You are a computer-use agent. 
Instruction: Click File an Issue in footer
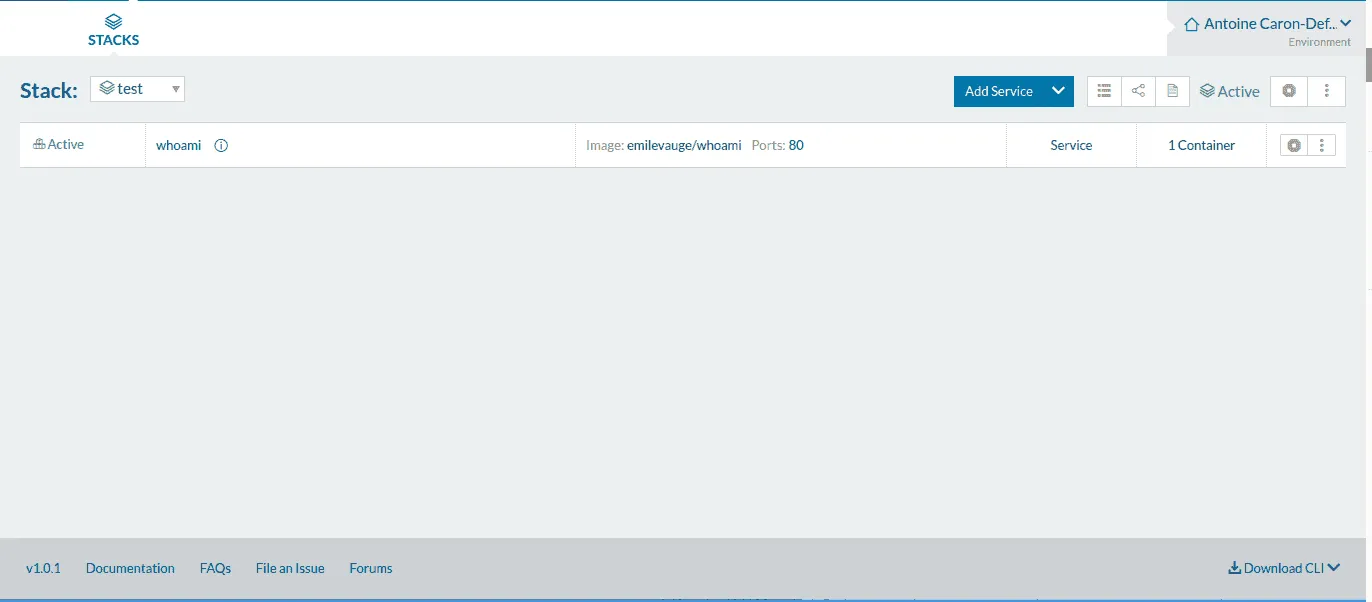tap(290, 568)
